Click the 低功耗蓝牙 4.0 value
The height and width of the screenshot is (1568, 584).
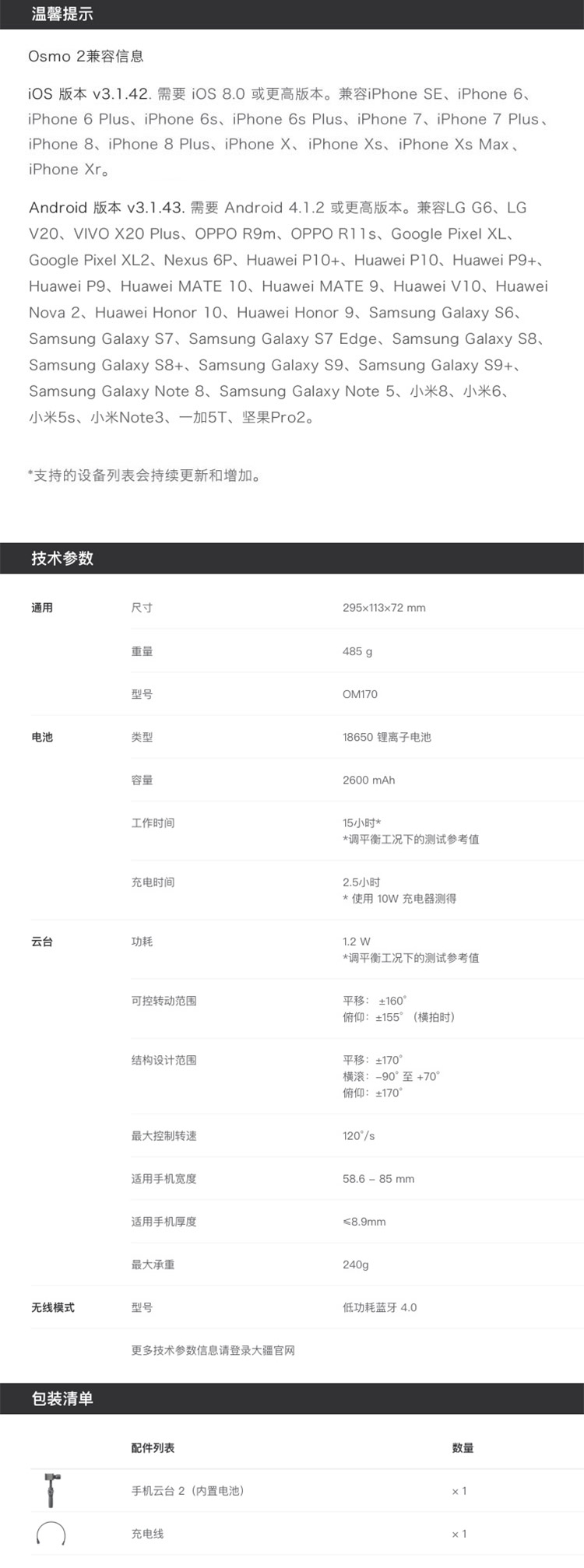point(379,1307)
